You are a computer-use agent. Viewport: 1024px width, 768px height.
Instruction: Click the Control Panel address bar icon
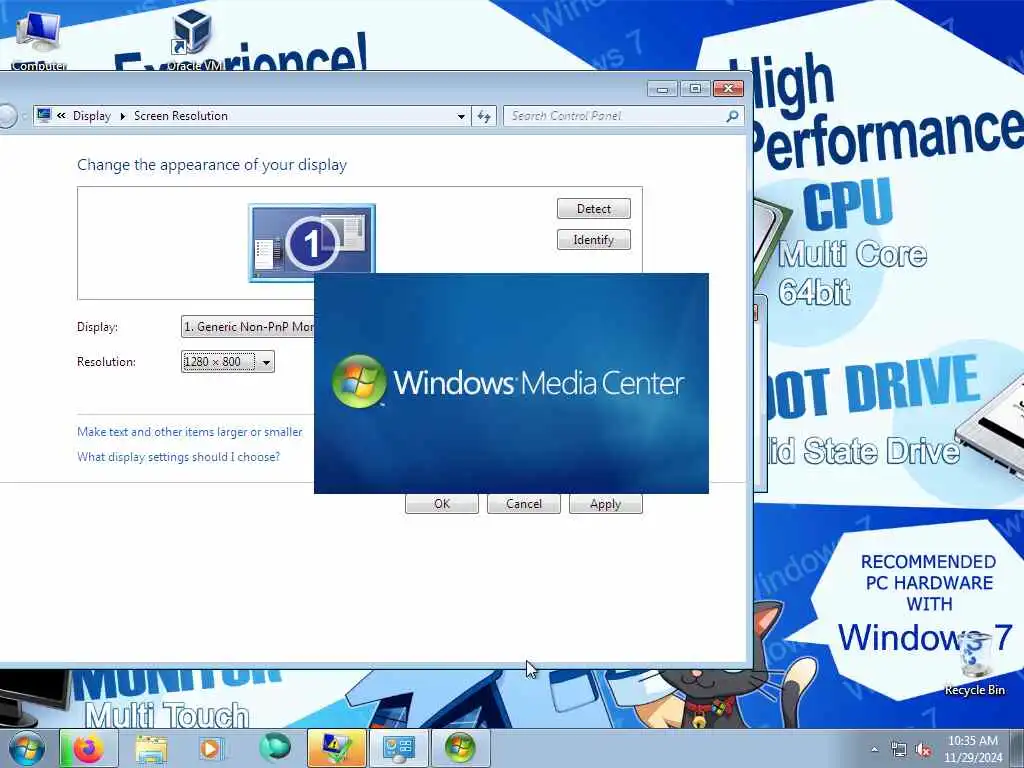44,116
